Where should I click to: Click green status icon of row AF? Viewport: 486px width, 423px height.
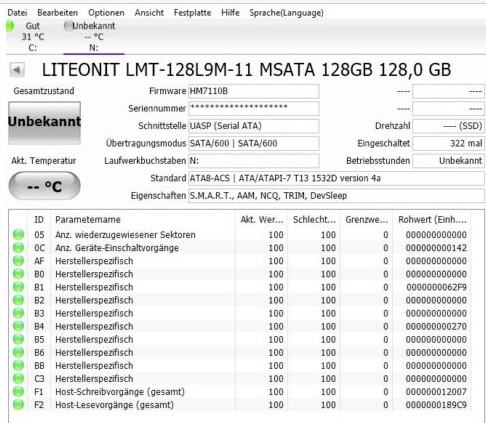coord(18,261)
